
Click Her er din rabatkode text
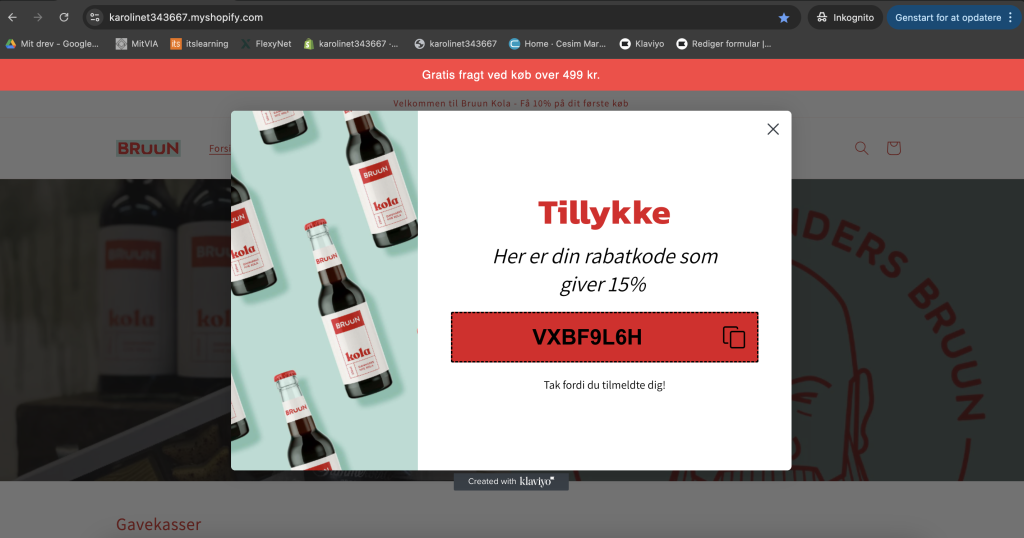[605, 270]
